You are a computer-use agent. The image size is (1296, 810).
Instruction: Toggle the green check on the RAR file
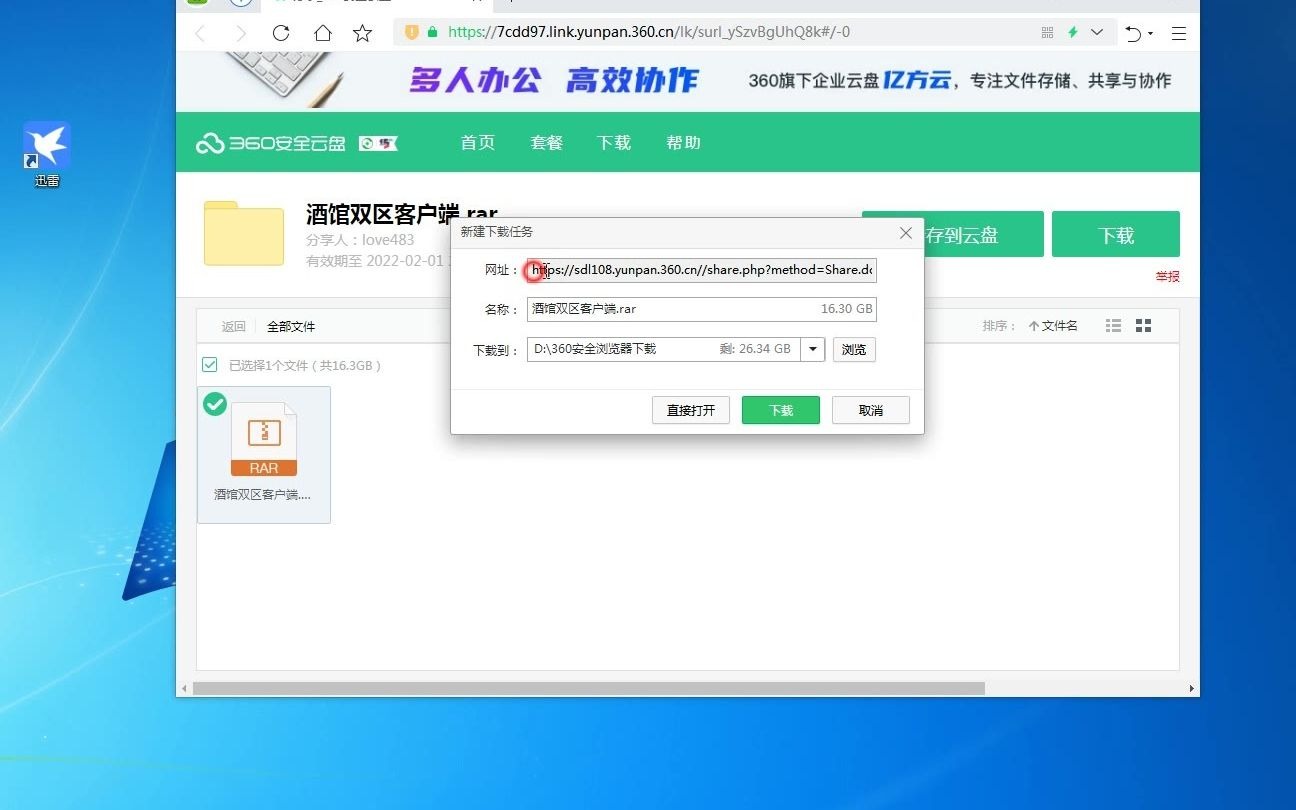(215, 404)
